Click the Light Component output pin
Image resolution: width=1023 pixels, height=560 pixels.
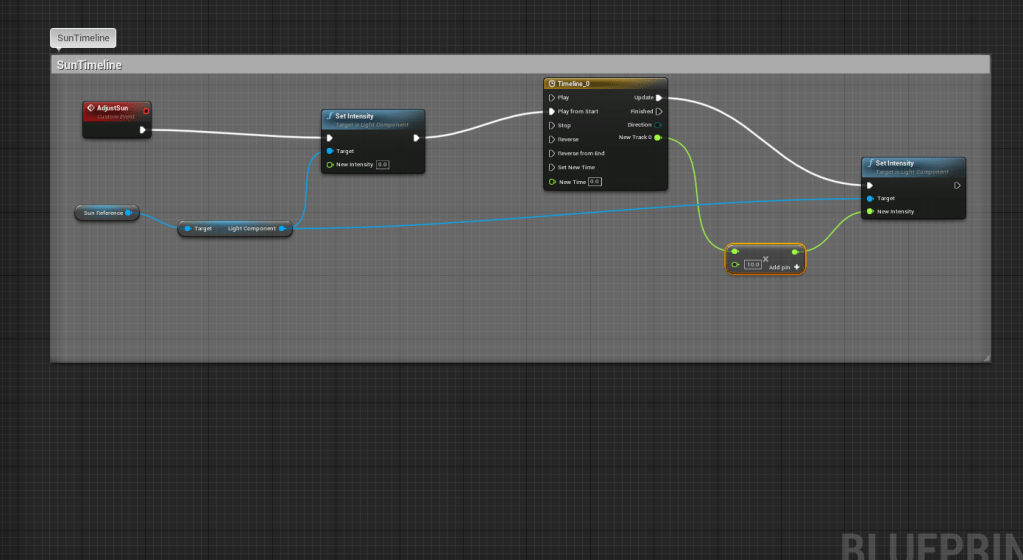click(x=283, y=229)
